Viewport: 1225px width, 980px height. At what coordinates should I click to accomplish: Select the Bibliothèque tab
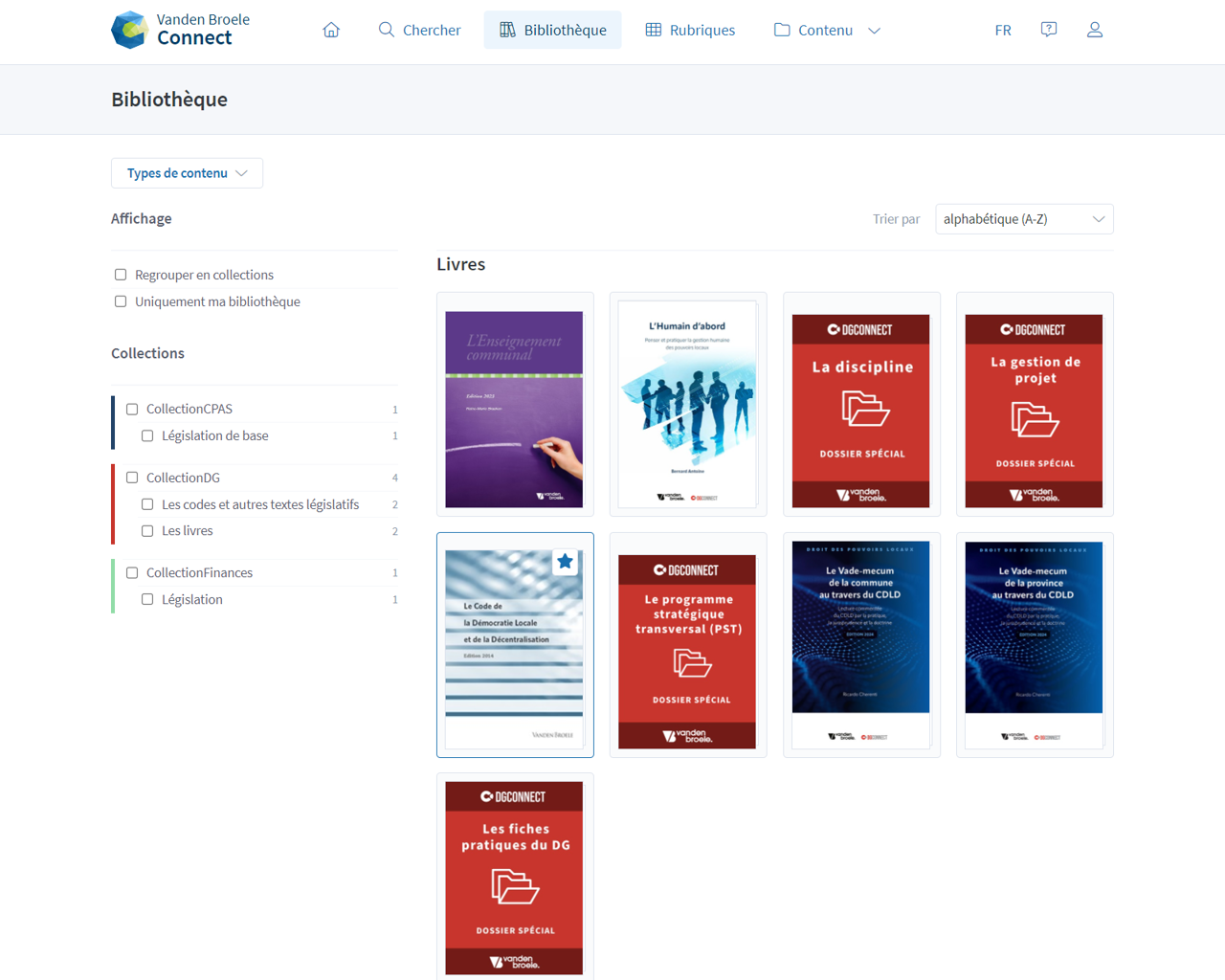[552, 30]
